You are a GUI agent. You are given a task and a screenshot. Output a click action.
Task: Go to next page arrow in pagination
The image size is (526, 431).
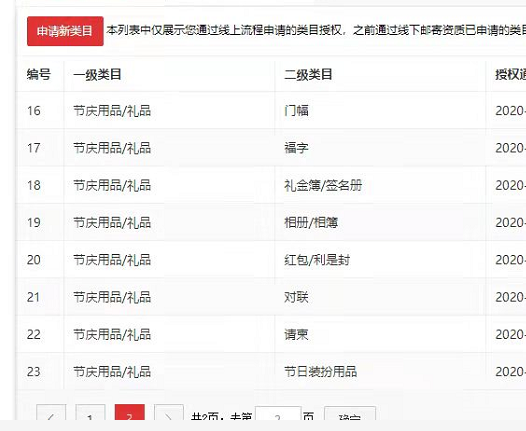pos(169,412)
